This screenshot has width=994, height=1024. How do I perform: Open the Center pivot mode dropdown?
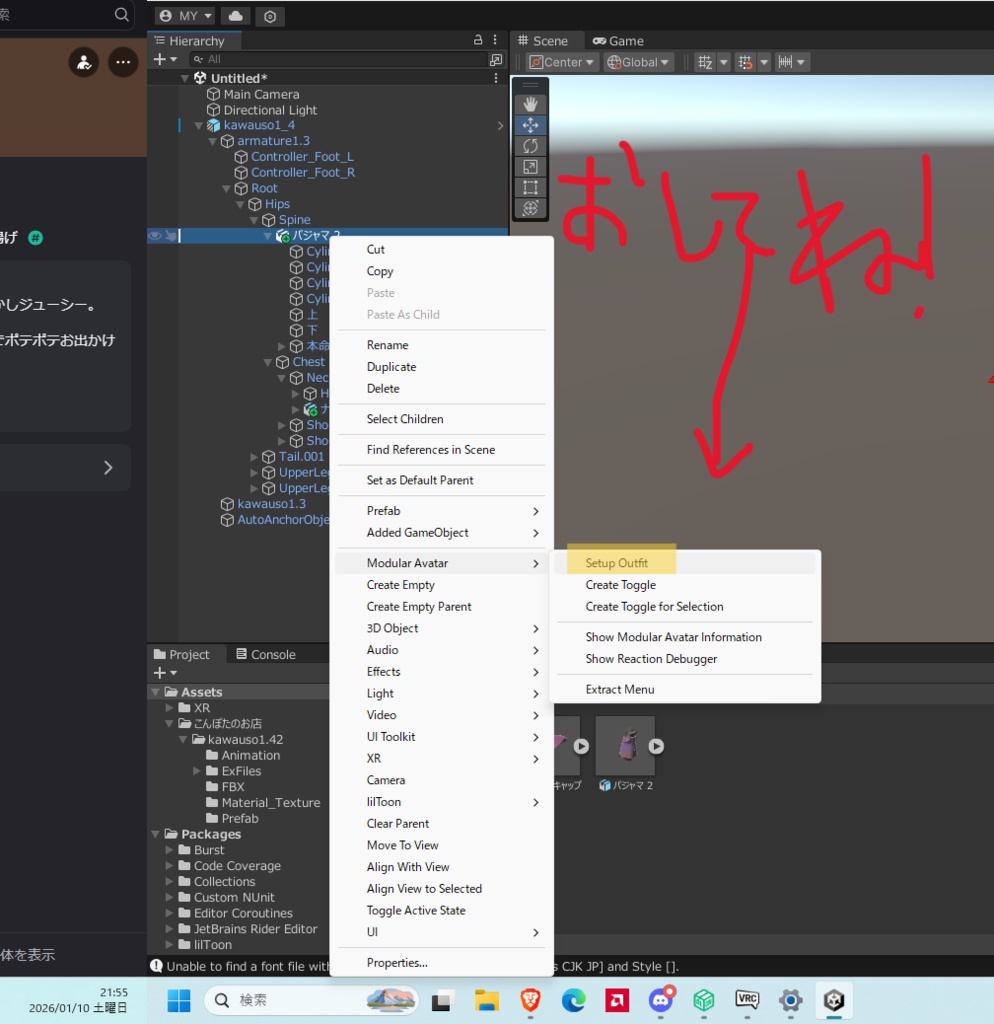coord(562,62)
